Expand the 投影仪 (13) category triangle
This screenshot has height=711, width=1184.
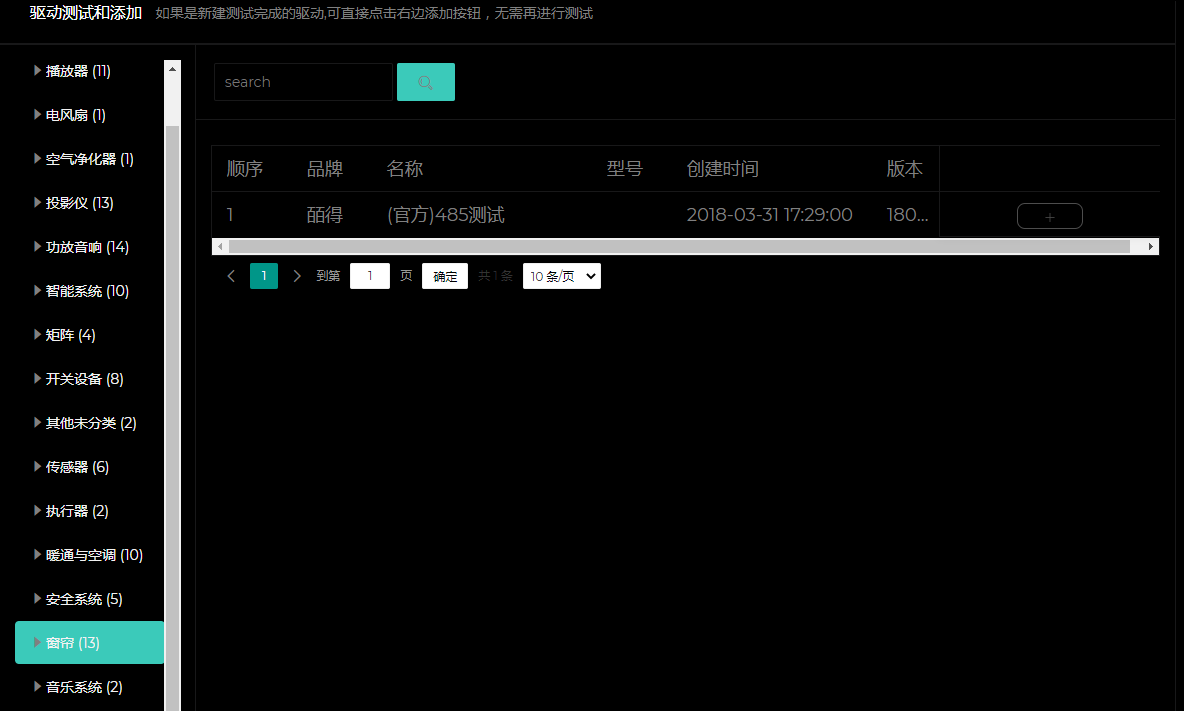[37, 203]
